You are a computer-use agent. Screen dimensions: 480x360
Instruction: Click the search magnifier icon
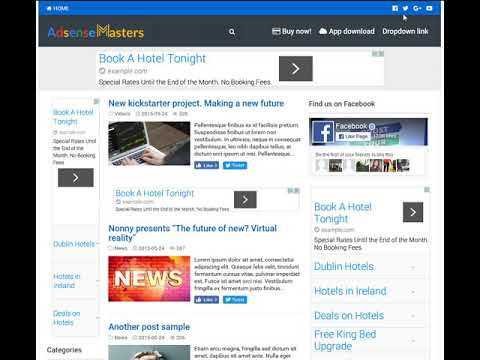(x=232, y=32)
